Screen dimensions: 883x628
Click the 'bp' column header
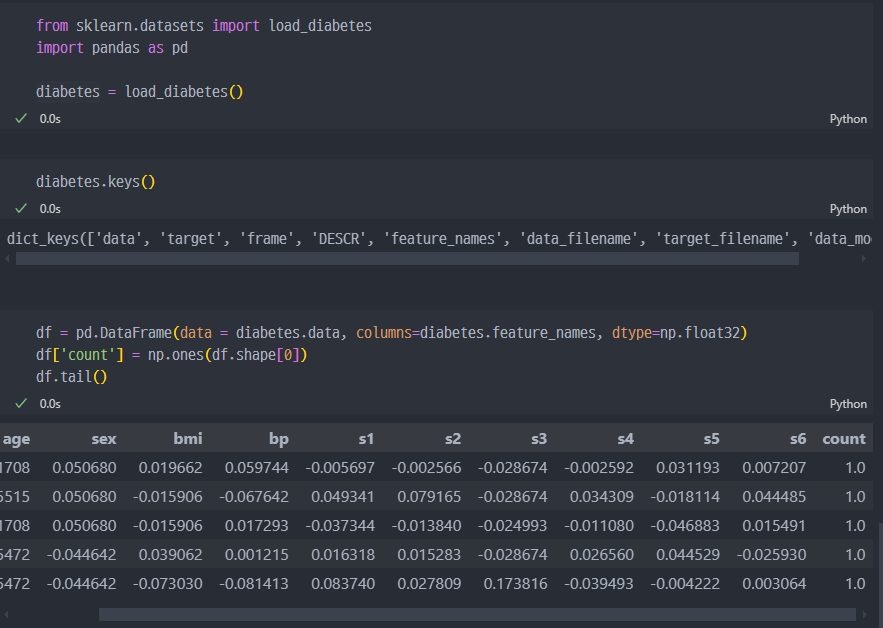click(279, 439)
